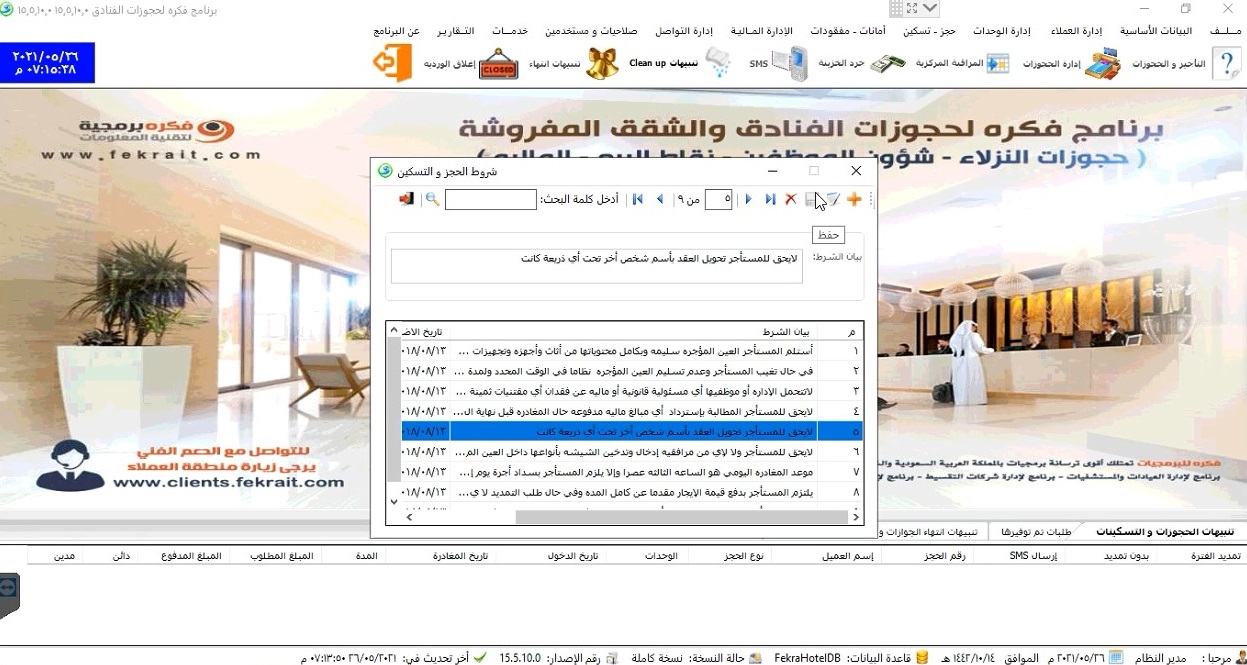Viewport: 1247px width, 665px height.
Task: Click the orange logout icon in main toolbar
Action: pos(392,64)
